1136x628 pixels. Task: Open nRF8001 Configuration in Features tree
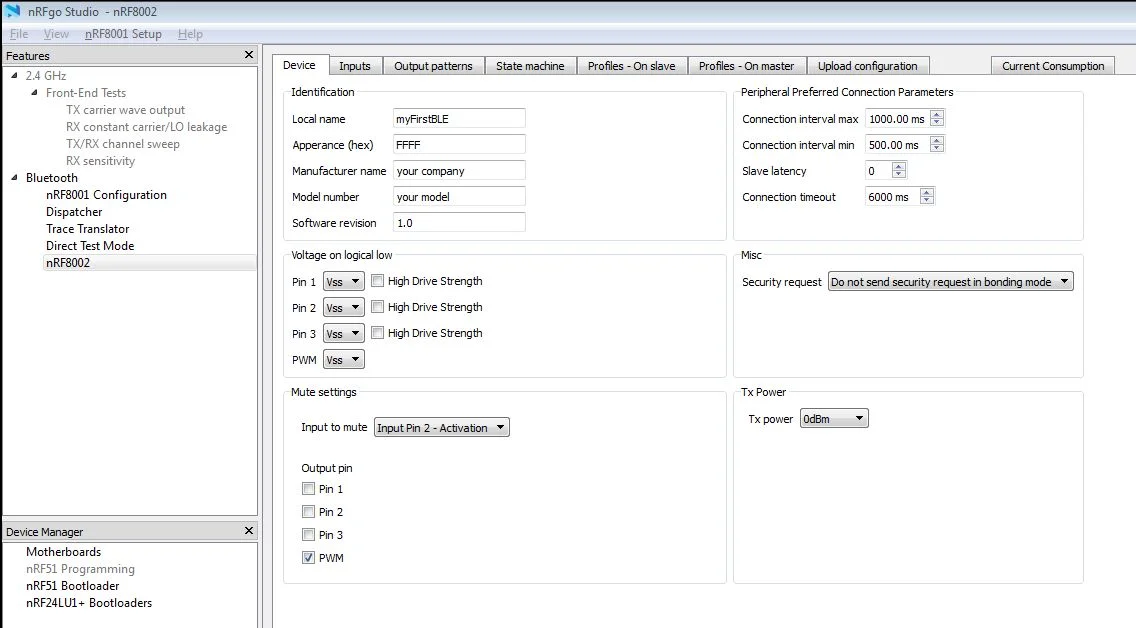pos(106,195)
